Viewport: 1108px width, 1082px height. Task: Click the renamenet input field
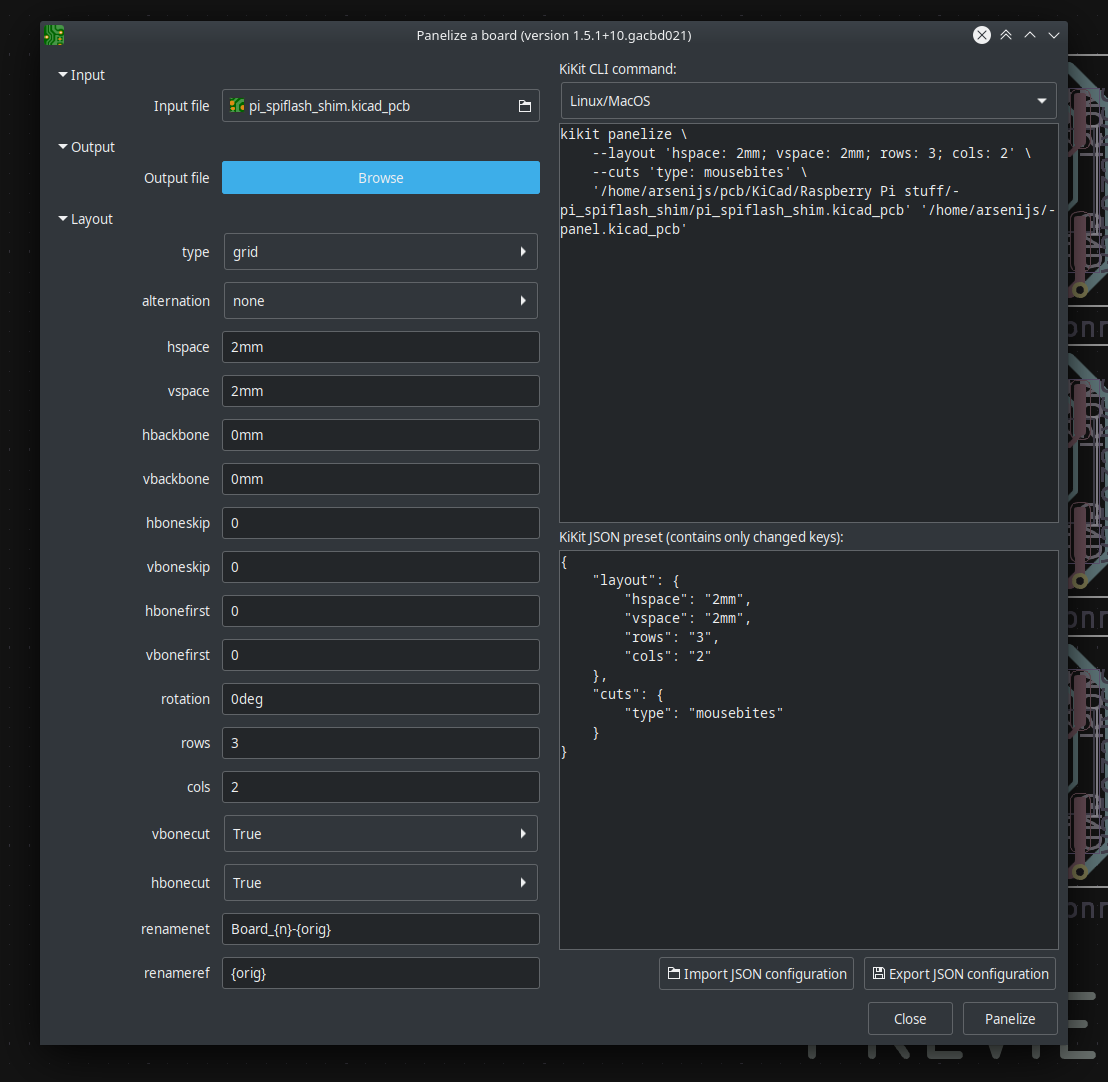tap(380, 929)
